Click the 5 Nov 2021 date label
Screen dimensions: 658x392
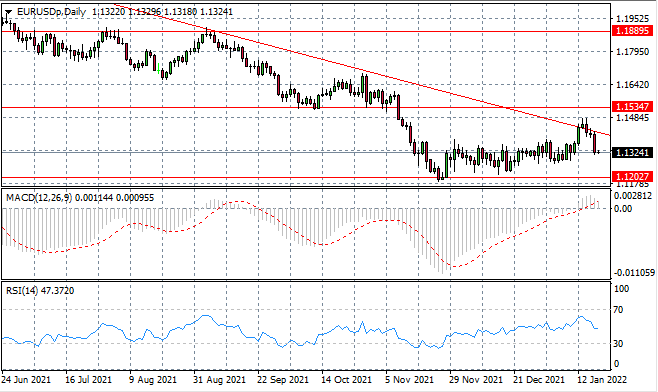point(411,380)
